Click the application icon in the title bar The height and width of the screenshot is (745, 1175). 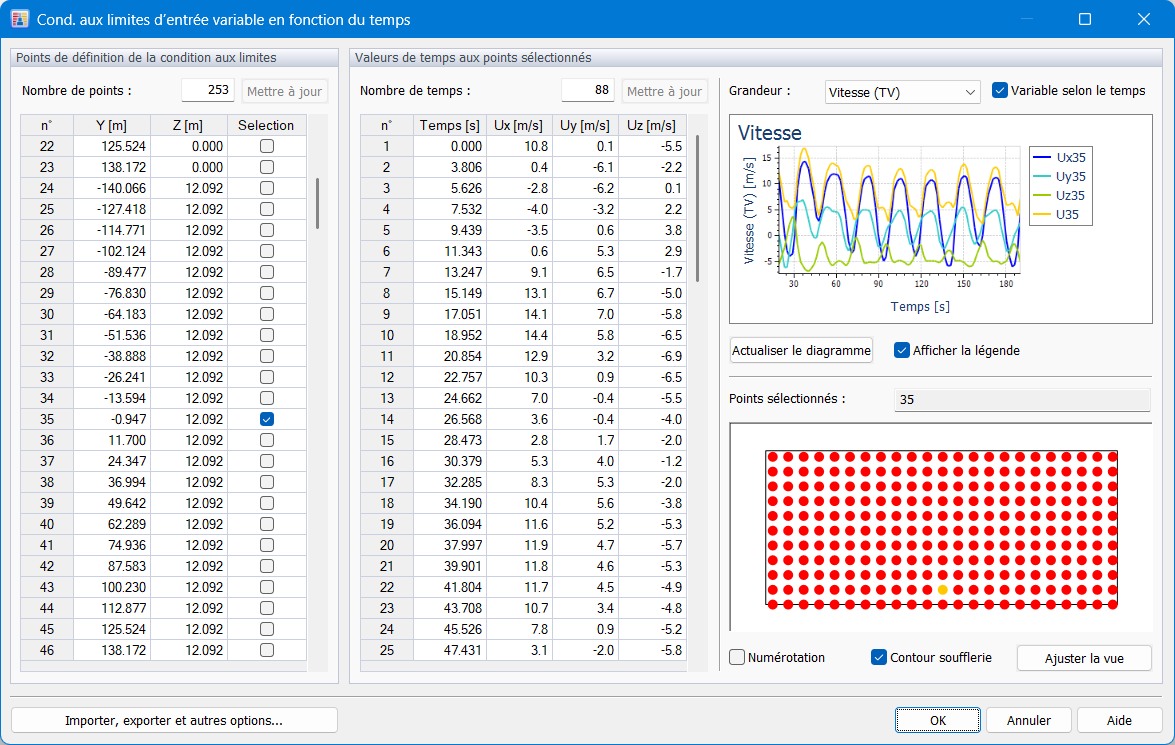click(19, 19)
